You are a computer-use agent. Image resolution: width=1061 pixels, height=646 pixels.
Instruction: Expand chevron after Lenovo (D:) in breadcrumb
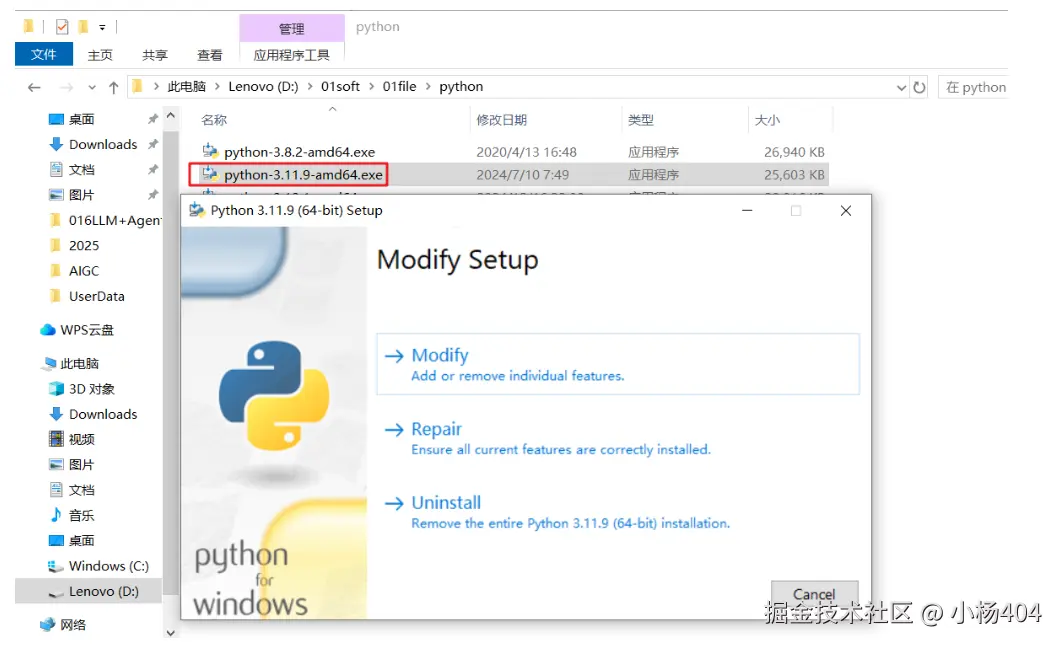click(x=310, y=87)
